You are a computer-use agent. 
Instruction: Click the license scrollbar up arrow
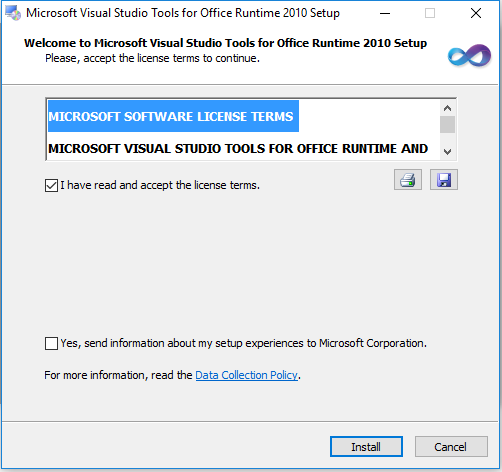pyautogui.click(x=447, y=108)
